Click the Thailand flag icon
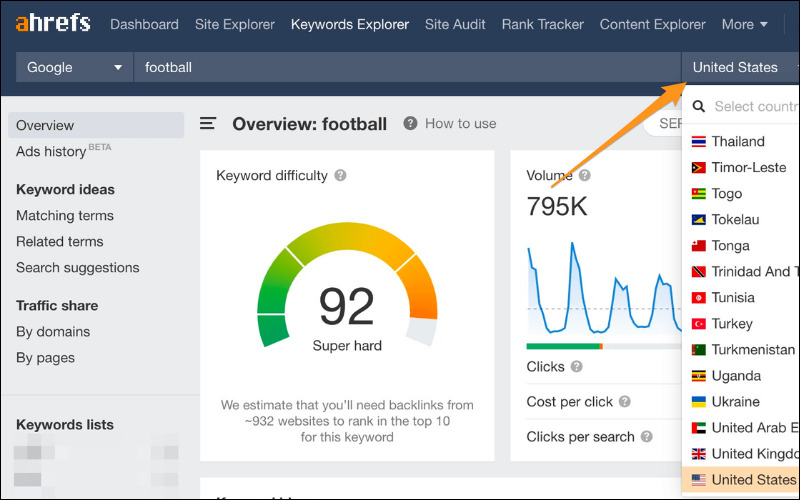The image size is (800, 500). [698, 141]
